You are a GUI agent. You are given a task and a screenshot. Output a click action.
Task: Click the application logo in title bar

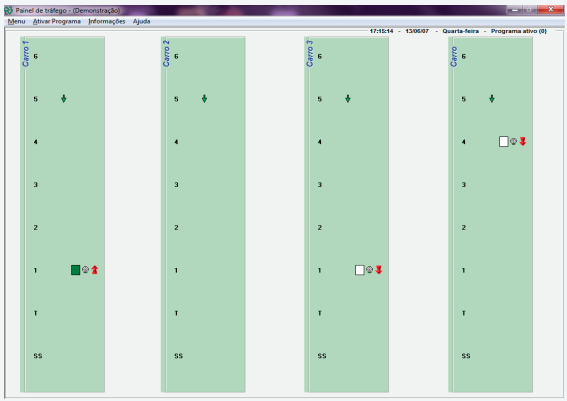click(x=8, y=10)
